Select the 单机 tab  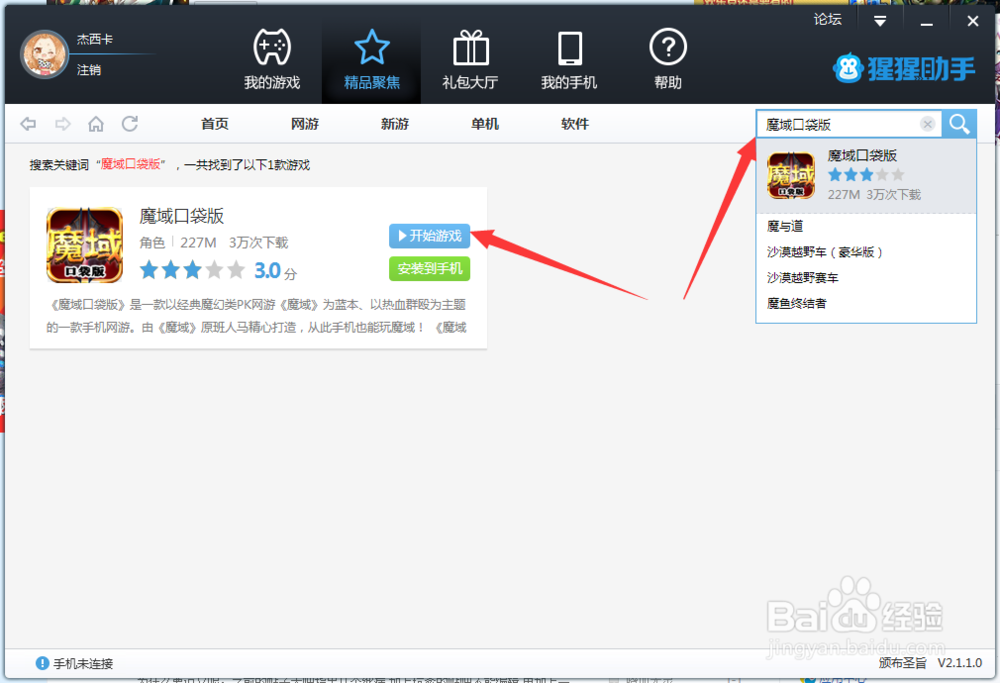point(485,124)
